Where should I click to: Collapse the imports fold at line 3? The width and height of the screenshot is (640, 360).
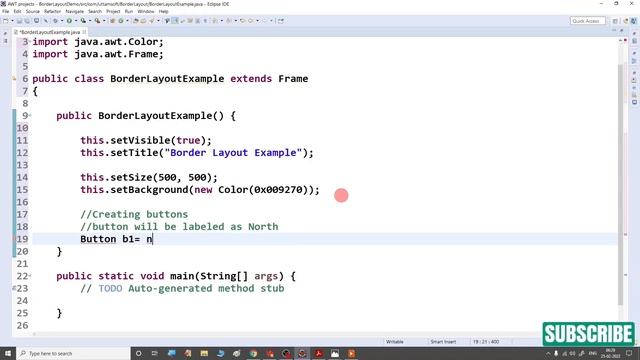point(30,42)
